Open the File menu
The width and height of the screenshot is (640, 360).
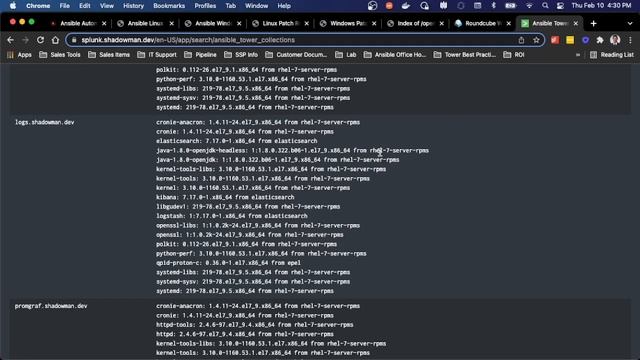[64, 6]
